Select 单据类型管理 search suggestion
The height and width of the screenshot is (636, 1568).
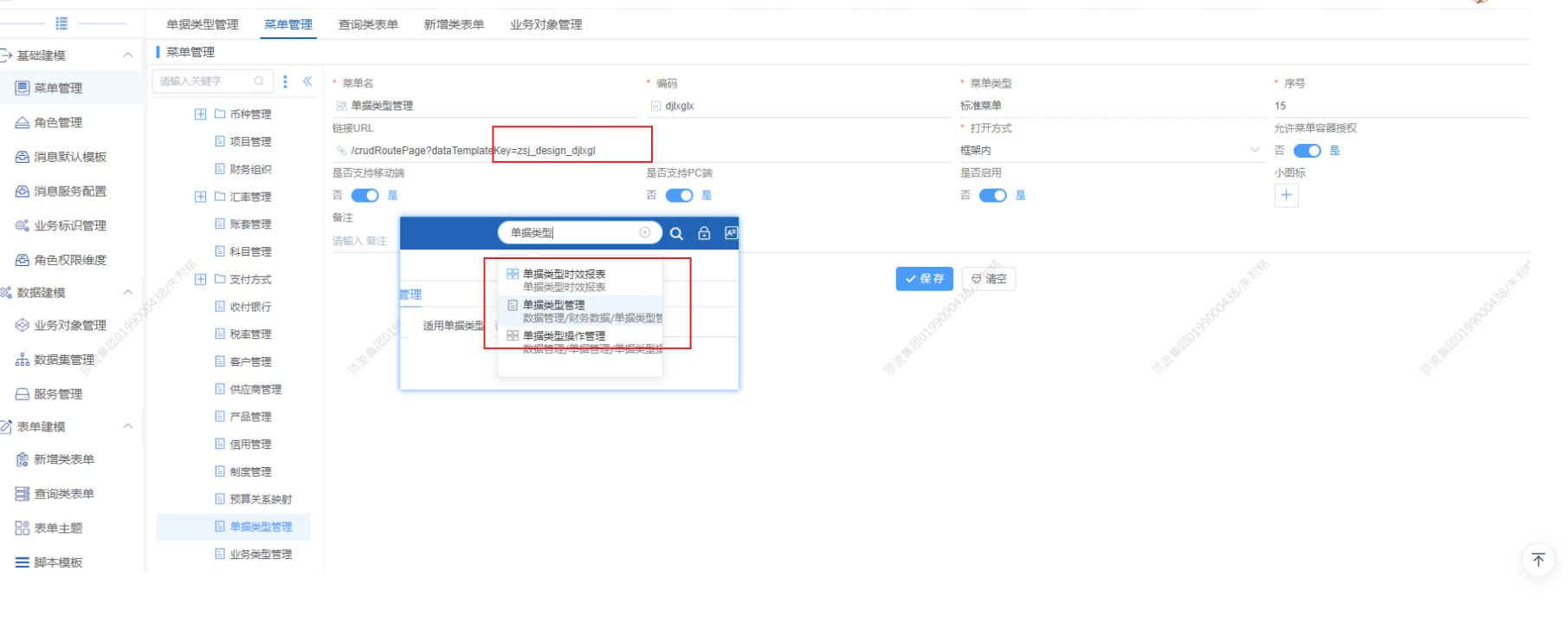tap(580, 311)
